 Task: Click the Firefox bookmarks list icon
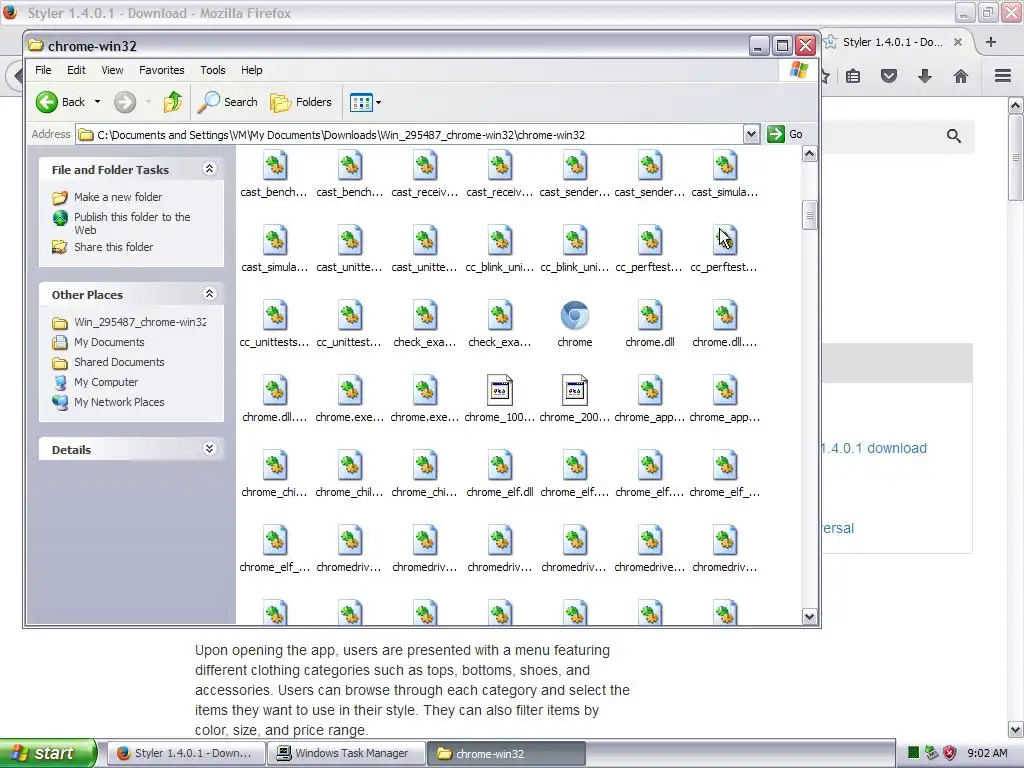point(853,76)
